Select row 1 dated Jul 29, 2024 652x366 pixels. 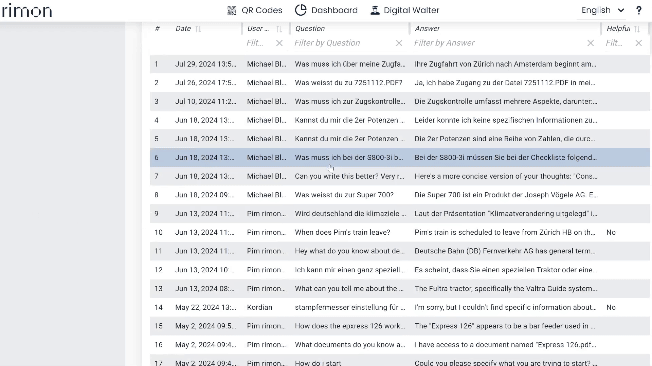(400, 64)
